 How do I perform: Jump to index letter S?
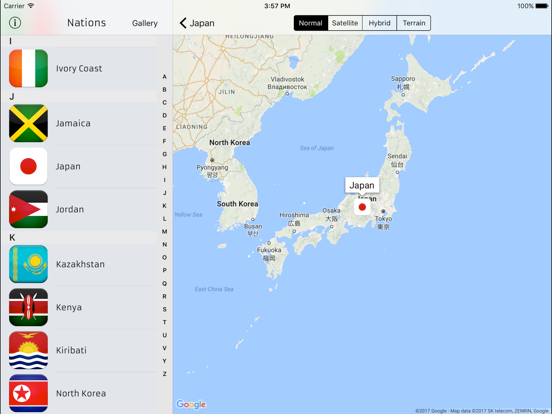pyautogui.click(x=164, y=309)
